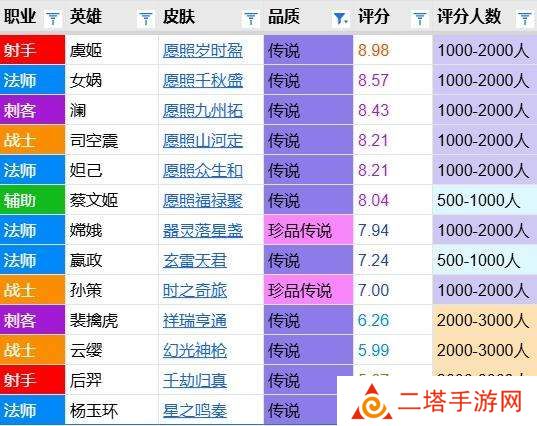Viewport: 537px width, 426px height.
Task: Open the 祥瑞亨通 skin link
Action: (x=195, y=321)
